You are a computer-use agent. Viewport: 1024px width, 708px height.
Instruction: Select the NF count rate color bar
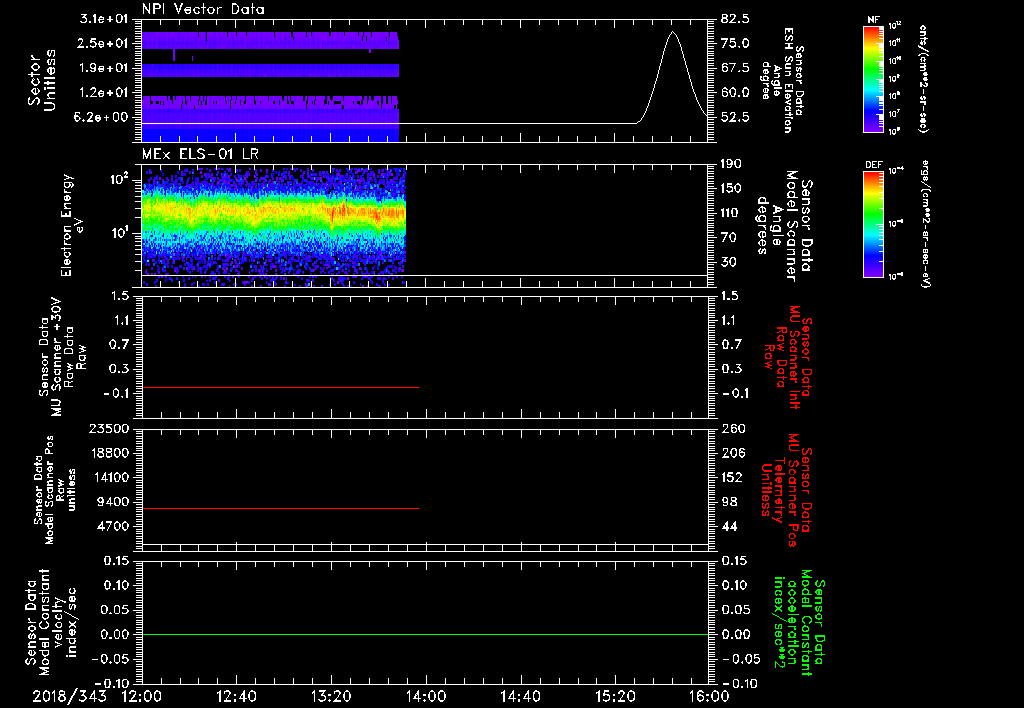(x=873, y=79)
